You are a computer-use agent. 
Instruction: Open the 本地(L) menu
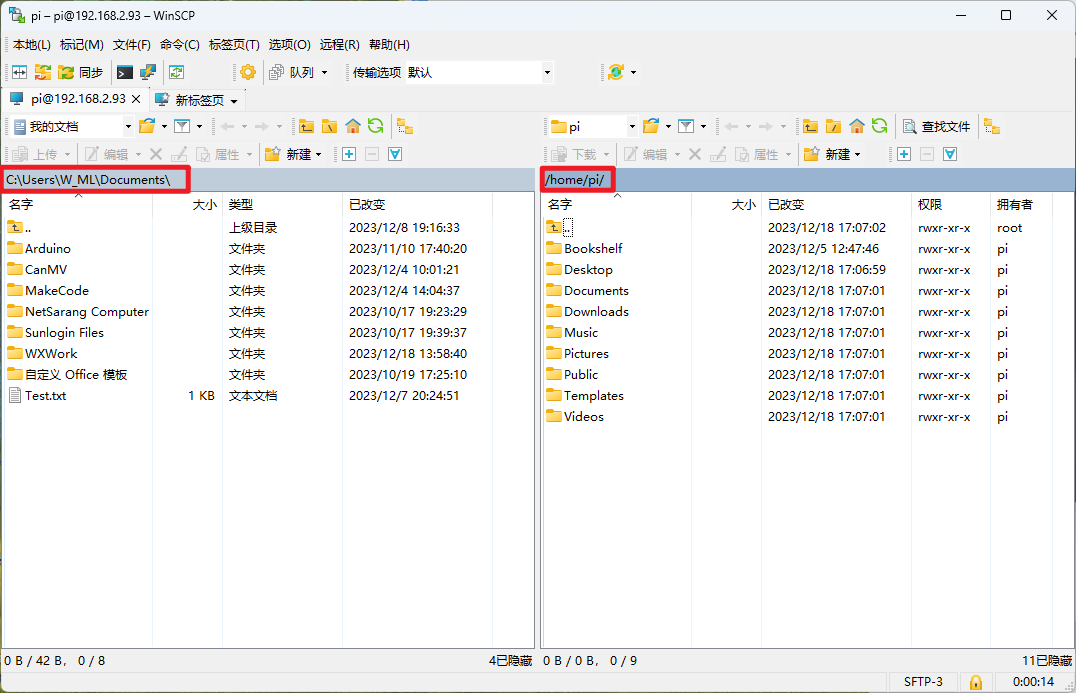[32, 45]
